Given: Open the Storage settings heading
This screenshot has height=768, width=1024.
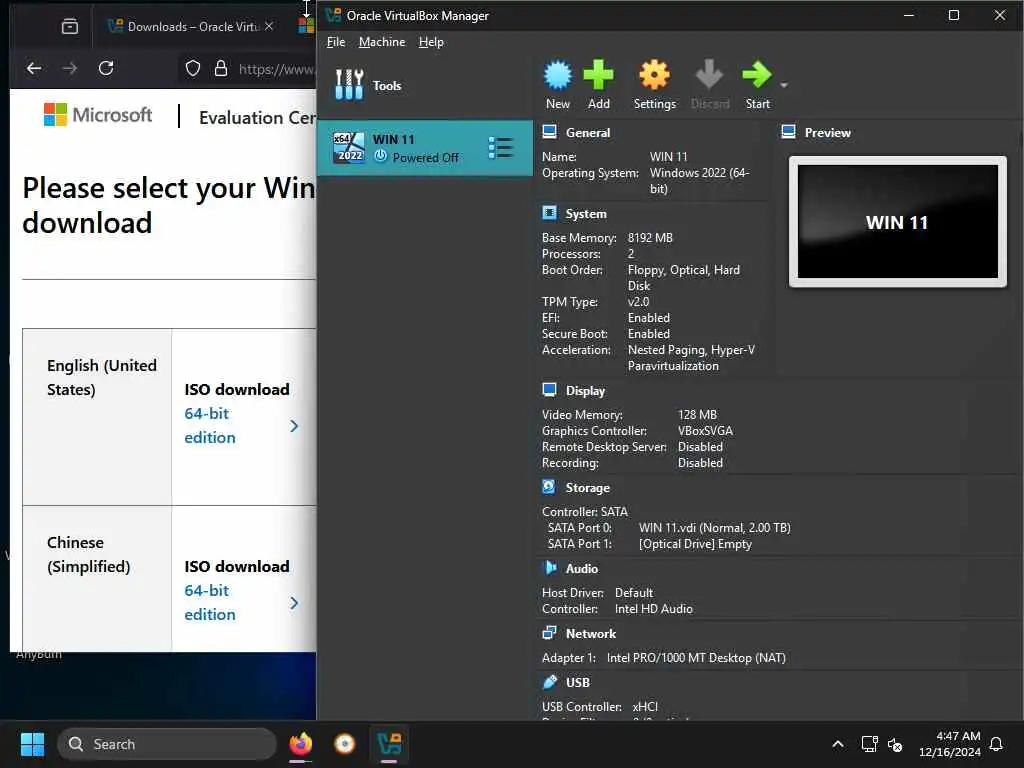Looking at the screenshot, I should pos(587,488).
